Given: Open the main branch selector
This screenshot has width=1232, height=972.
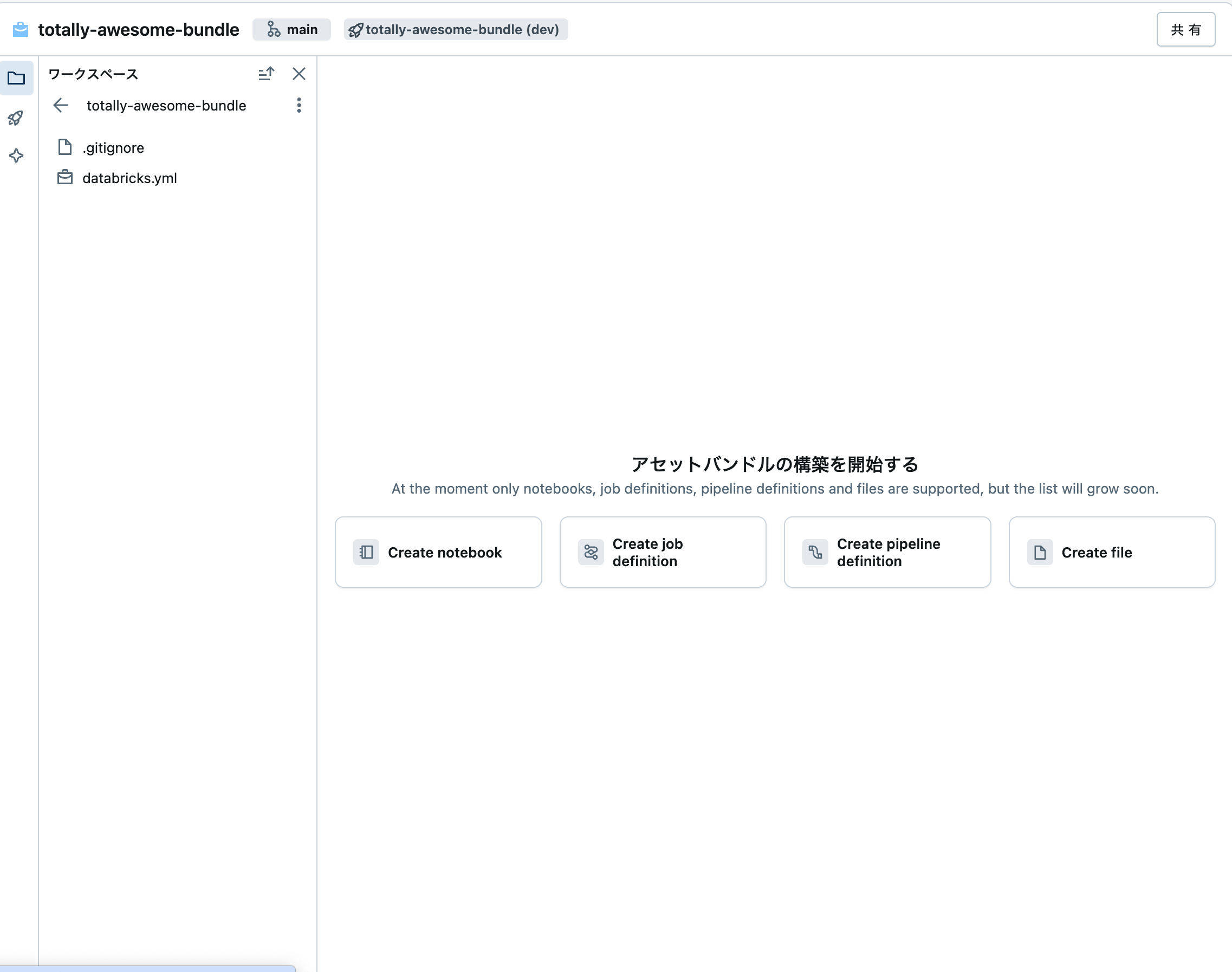Looking at the screenshot, I should (292, 29).
